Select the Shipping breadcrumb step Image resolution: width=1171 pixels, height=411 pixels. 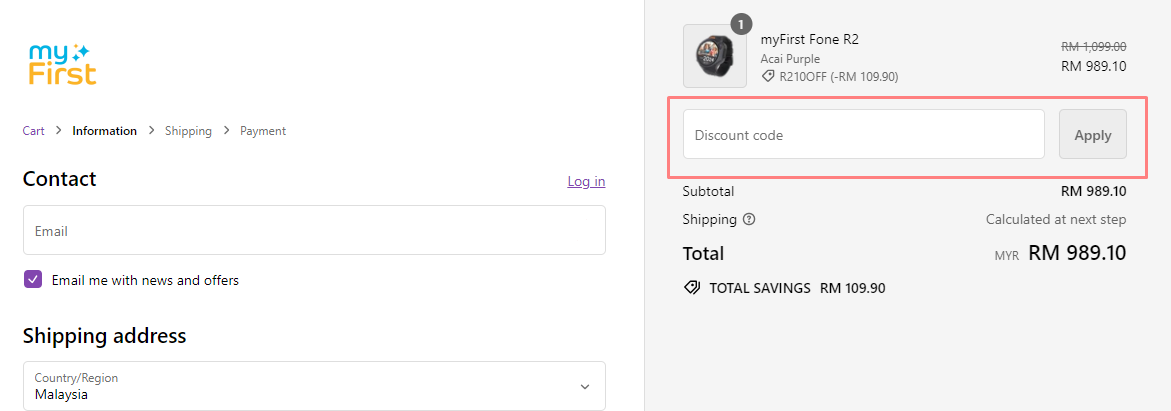tap(188, 131)
